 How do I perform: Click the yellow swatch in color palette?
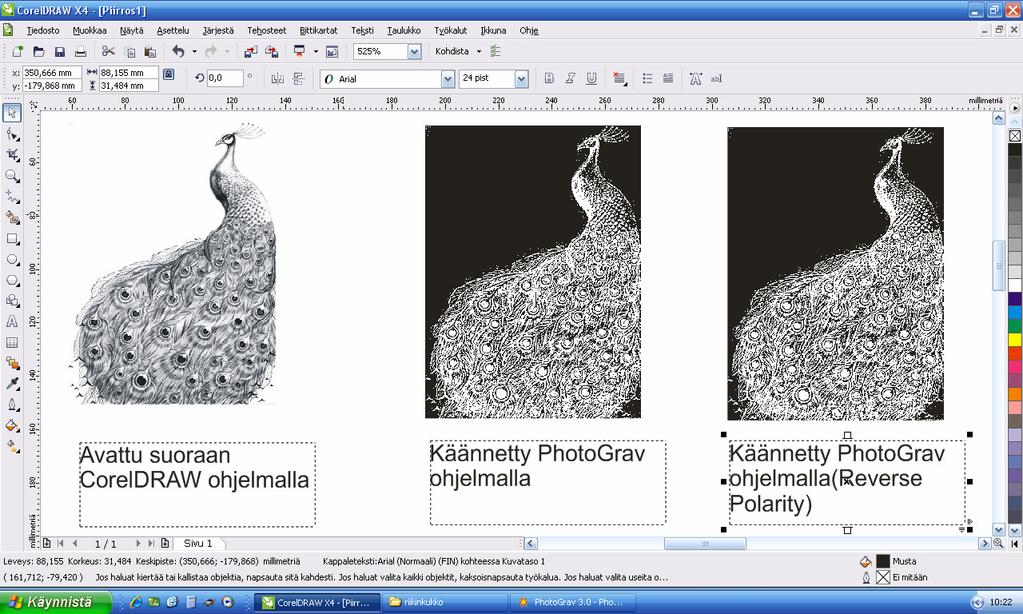coord(1015,339)
